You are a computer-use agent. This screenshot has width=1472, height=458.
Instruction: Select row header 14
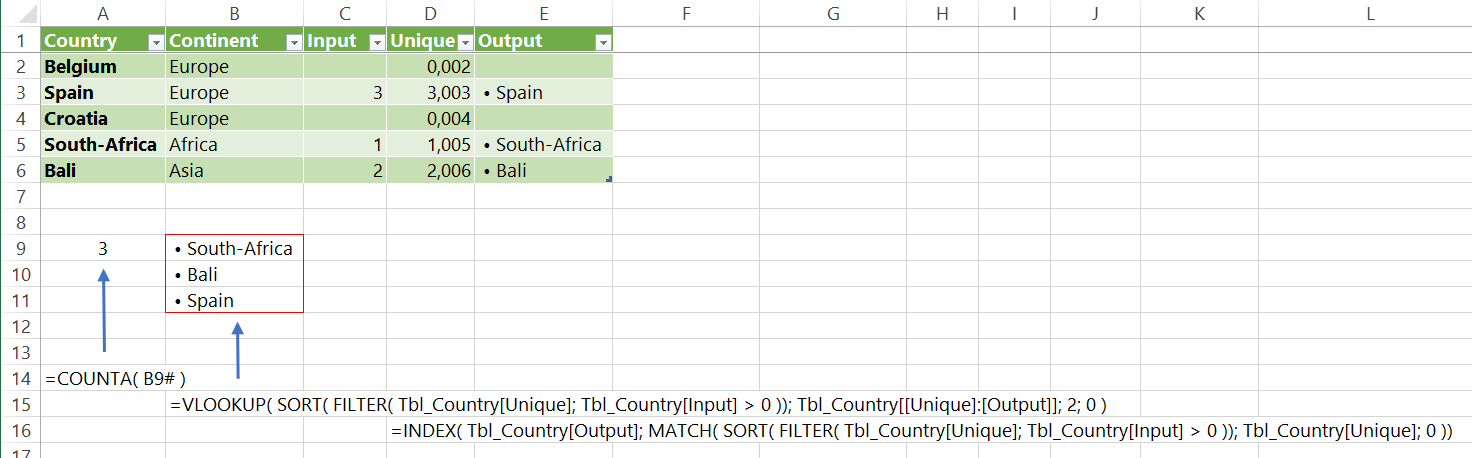(x=20, y=378)
